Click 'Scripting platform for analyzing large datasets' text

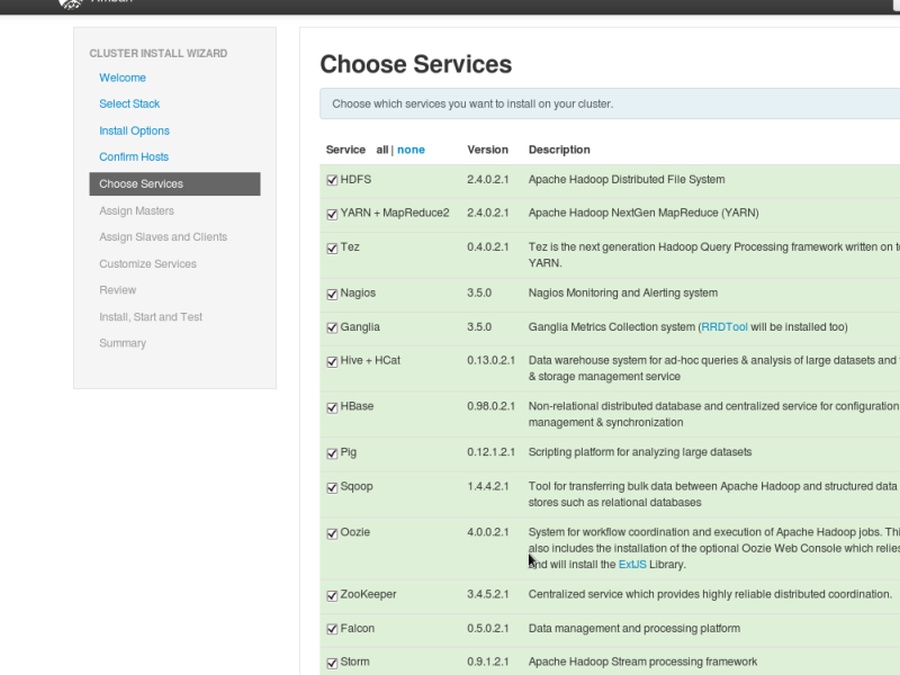(640, 452)
